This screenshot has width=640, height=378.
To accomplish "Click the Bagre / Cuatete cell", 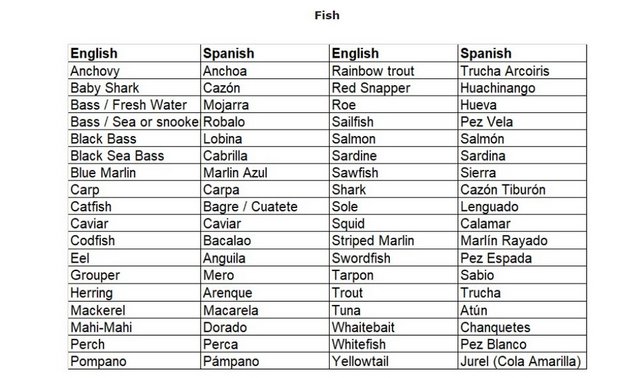I will pos(265,206).
